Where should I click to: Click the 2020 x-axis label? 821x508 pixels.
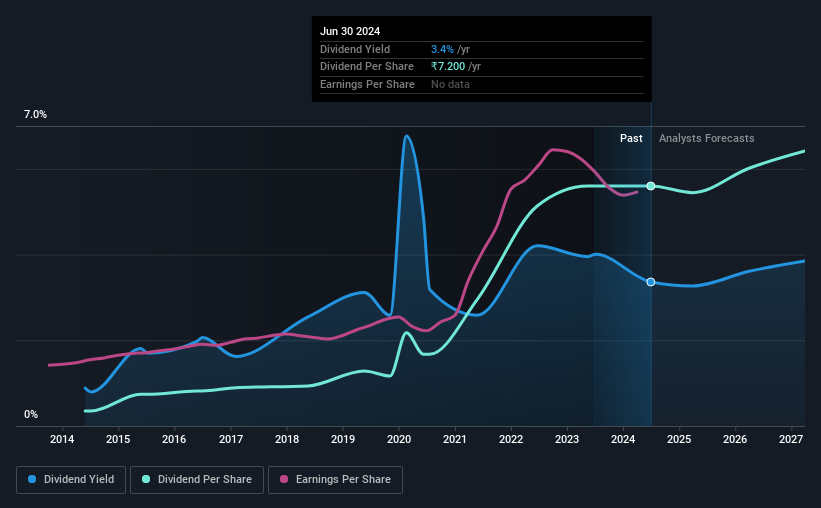click(x=399, y=439)
